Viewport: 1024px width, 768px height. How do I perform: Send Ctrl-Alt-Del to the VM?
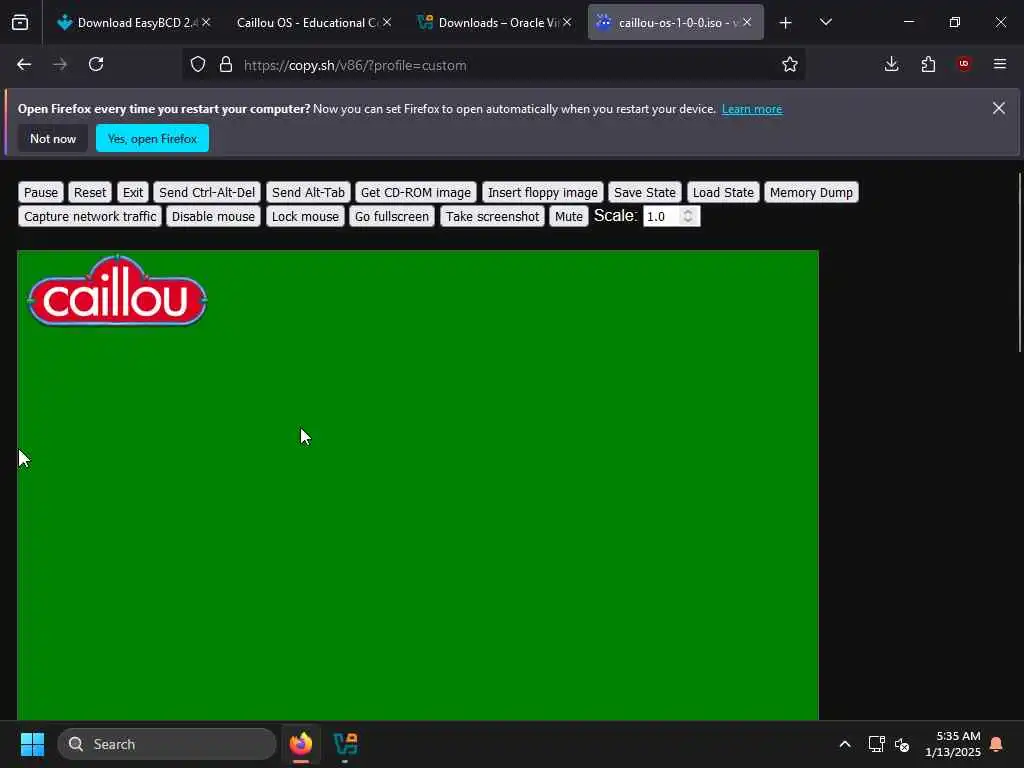[x=207, y=193]
